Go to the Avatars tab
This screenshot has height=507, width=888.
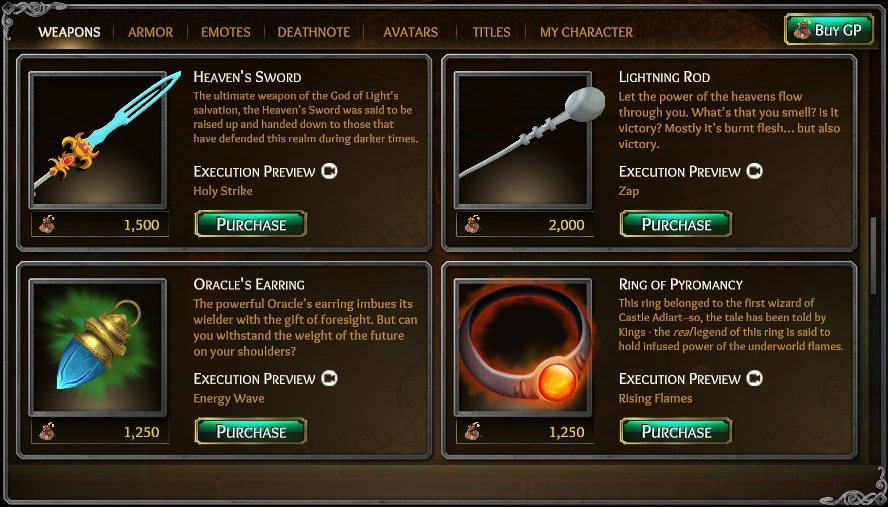[x=411, y=32]
